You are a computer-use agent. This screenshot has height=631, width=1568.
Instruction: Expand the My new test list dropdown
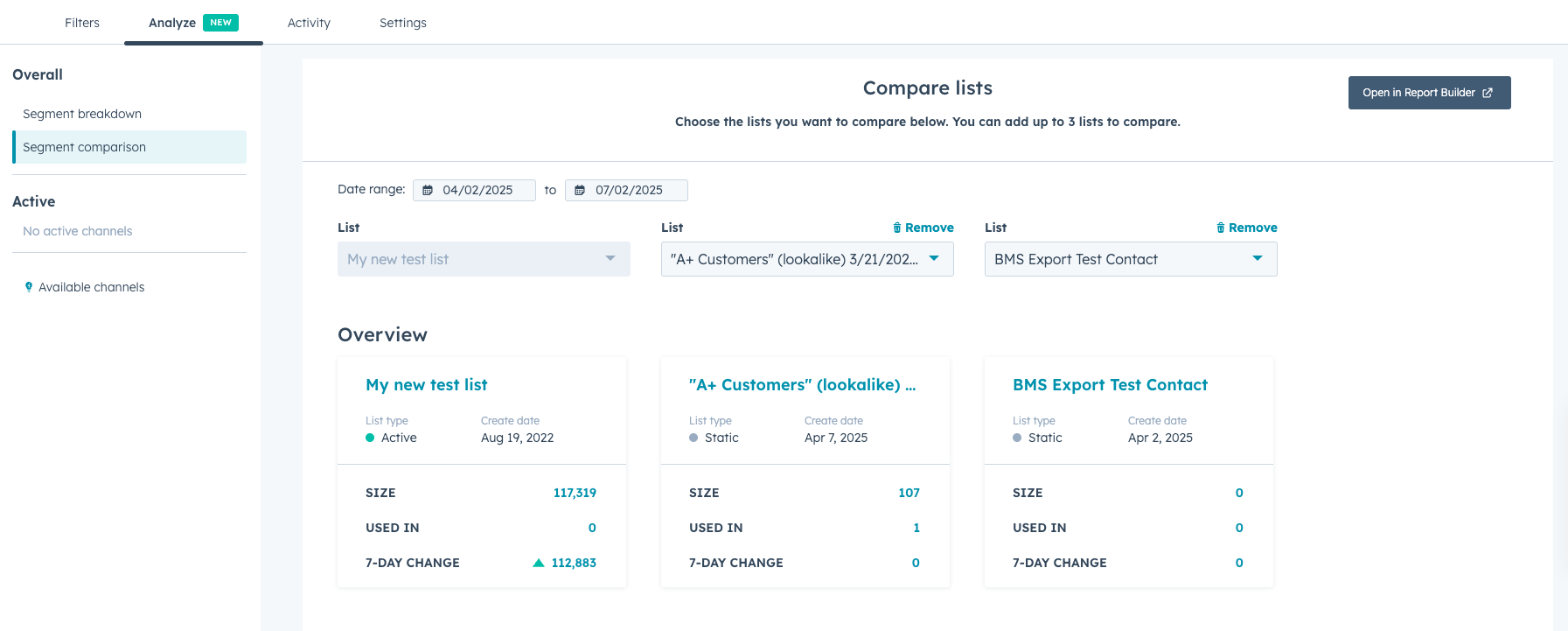click(484, 259)
